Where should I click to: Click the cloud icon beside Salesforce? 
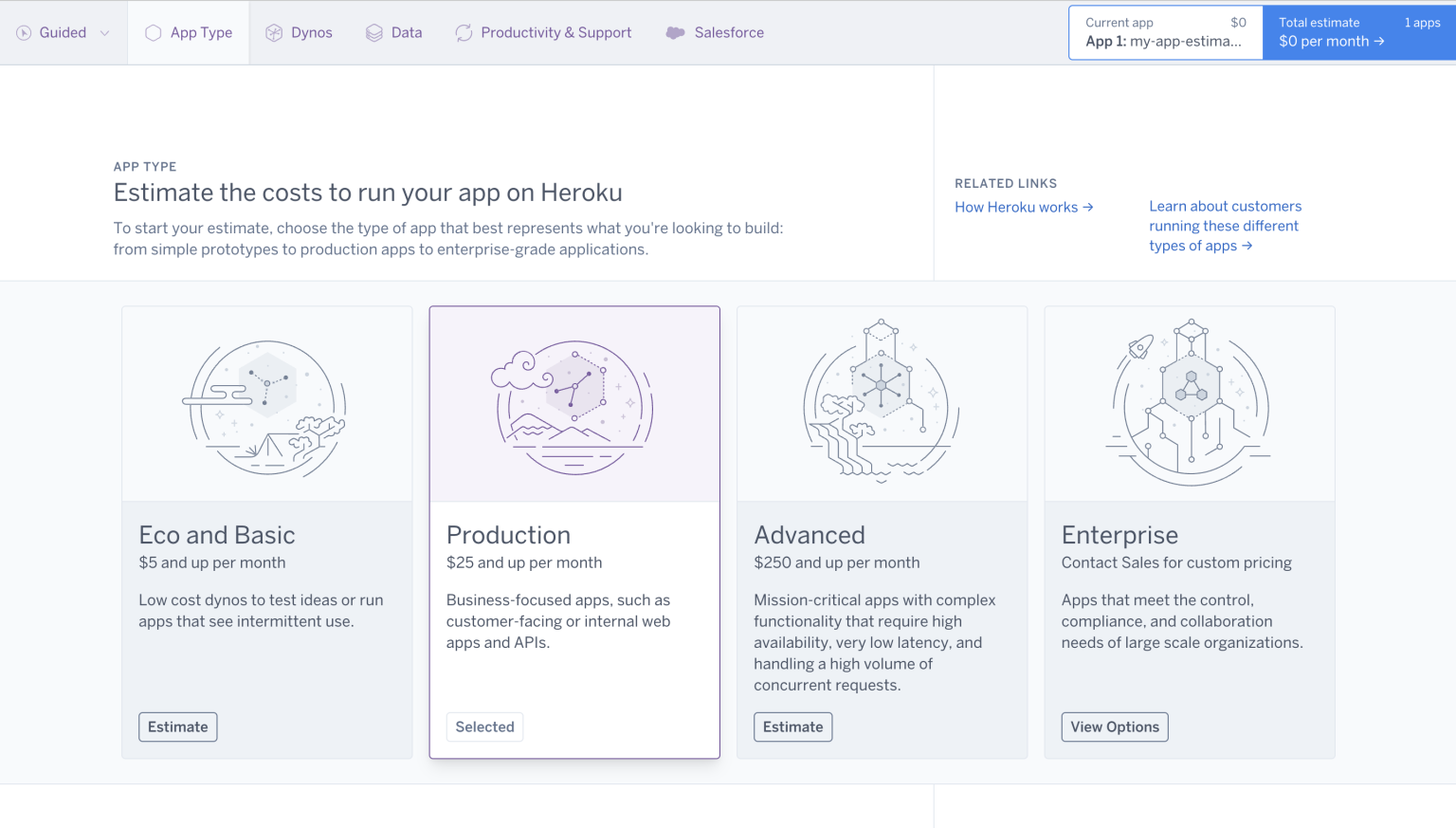click(675, 31)
